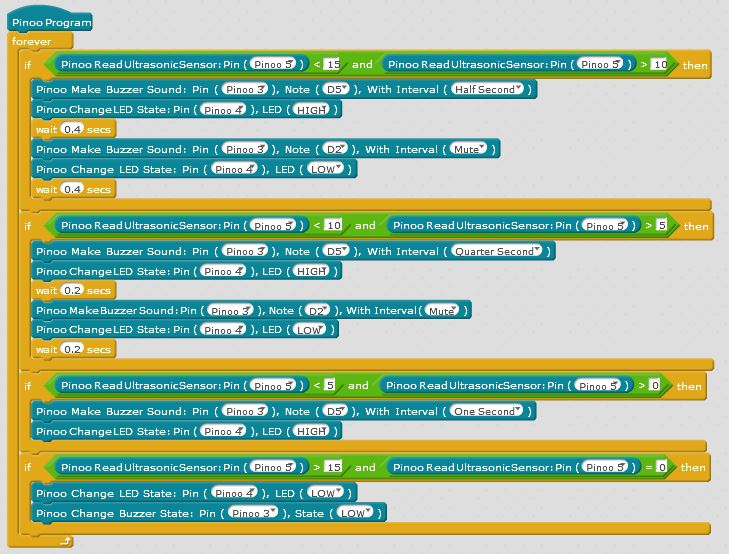Open Pinoo 5 sensor pin dropdown beside '< 15'
The height and width of the screenshot is (554, 729).
273,64
